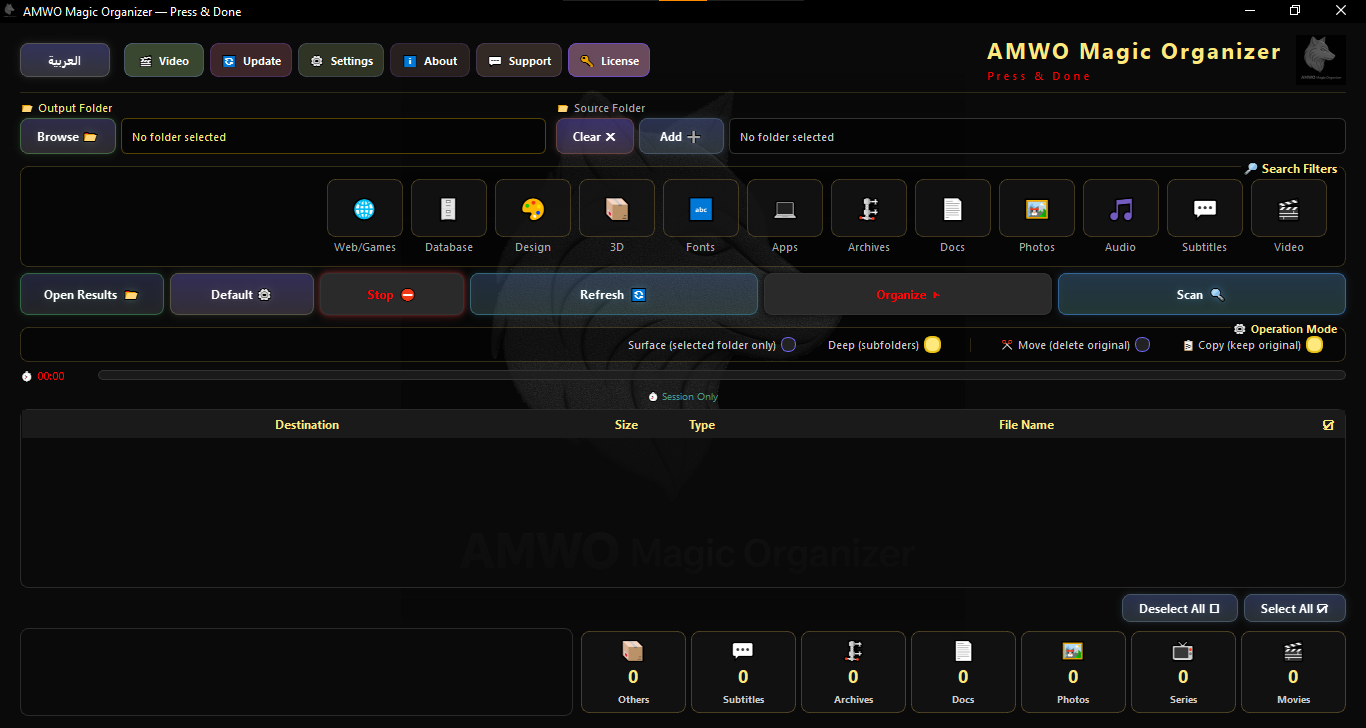Start the Scan
This screenshot has height=728, width=1366.
click(1202, 295)
